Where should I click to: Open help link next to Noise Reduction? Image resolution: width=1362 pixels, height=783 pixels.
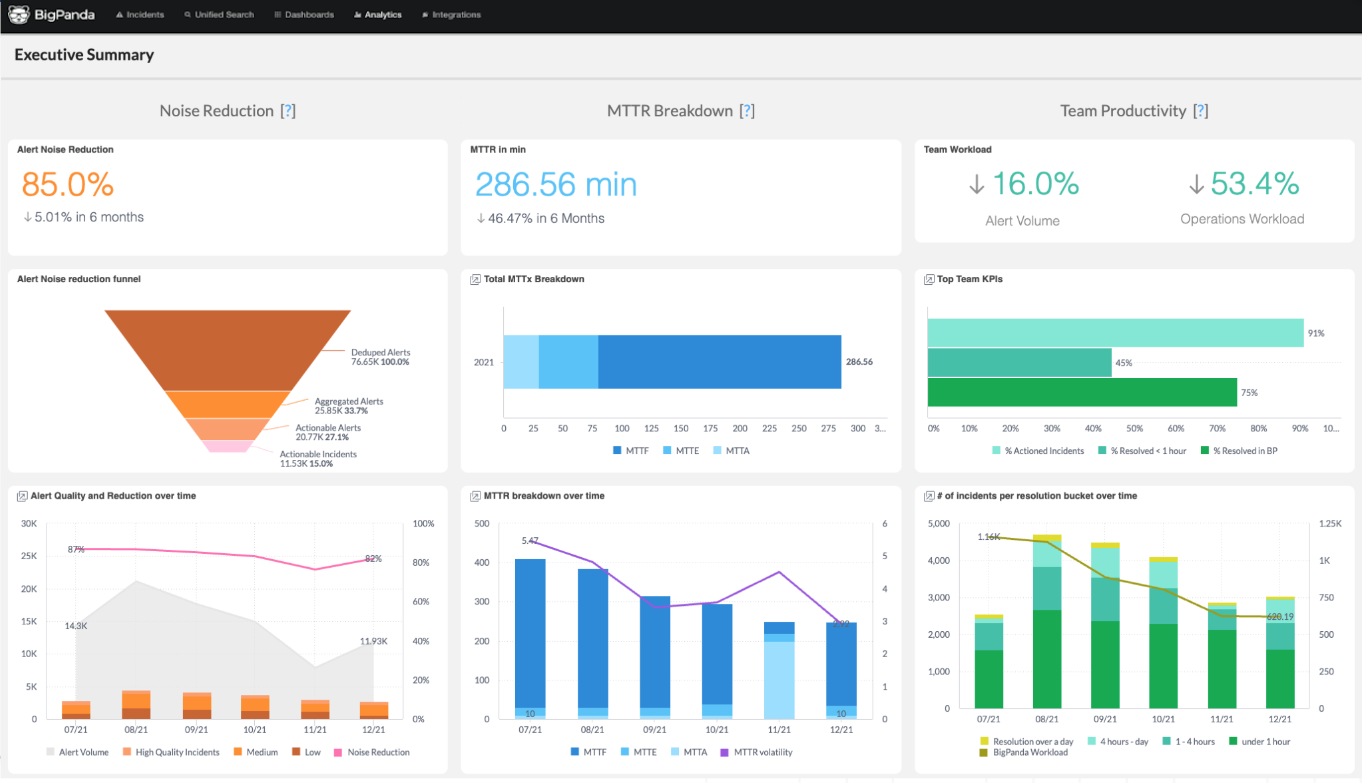tap(288, 111)
